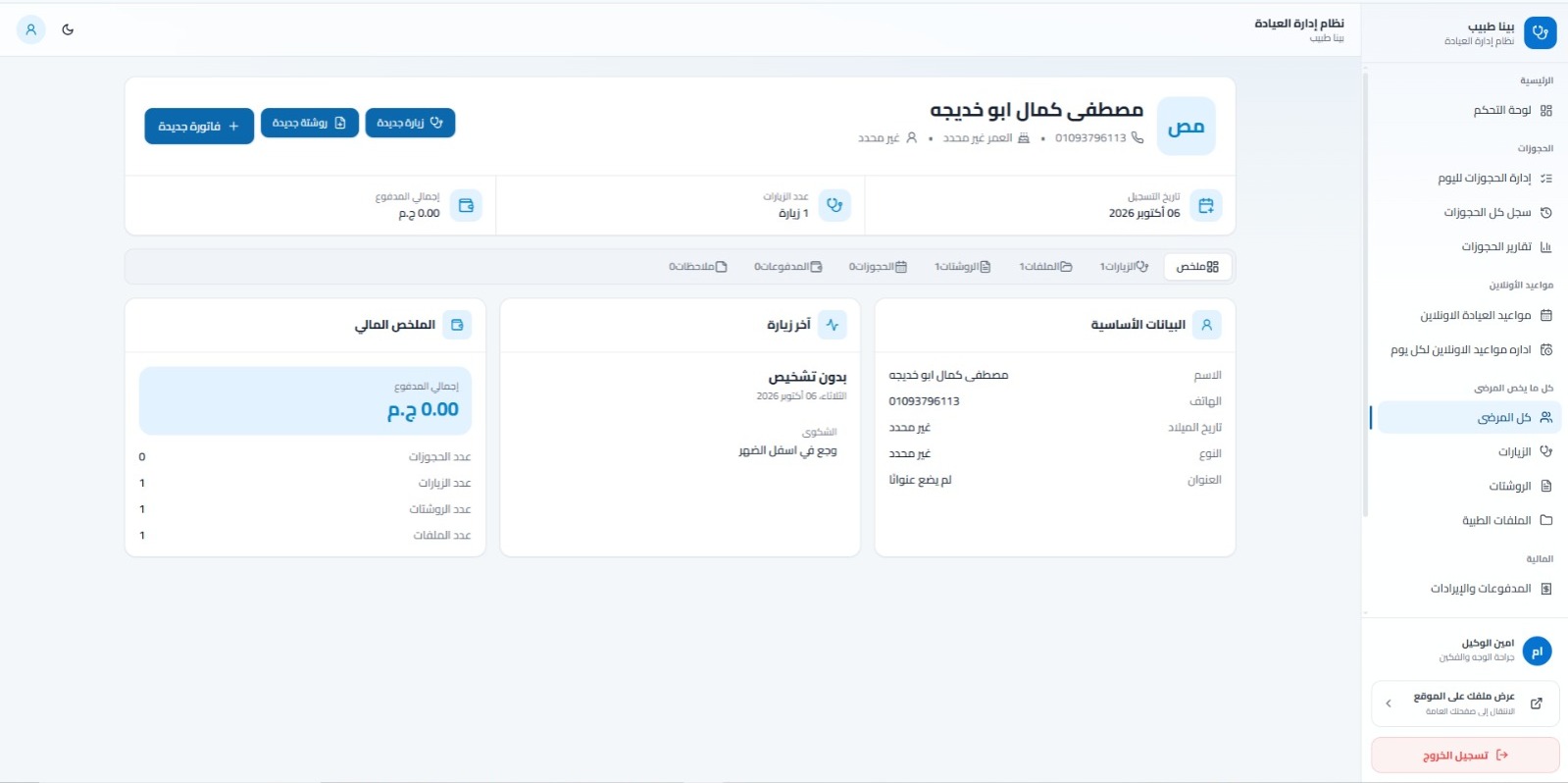Click the اداره مواعيد الاونلاين لكل يوم icon
This screenshot has width=1568, height=783.
pyautogui.click(x=1546, y=350)
